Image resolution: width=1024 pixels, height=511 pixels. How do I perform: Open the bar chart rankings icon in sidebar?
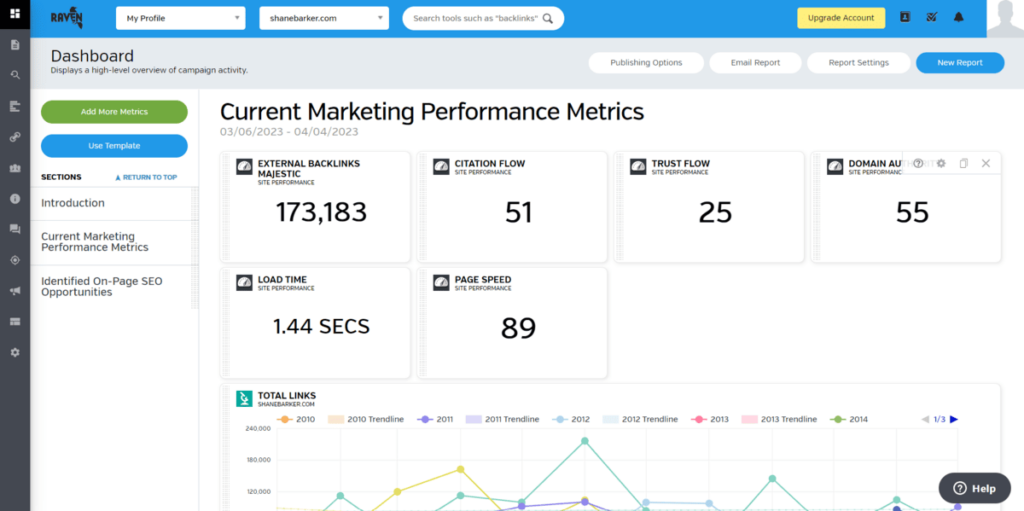tap(15, 106)
